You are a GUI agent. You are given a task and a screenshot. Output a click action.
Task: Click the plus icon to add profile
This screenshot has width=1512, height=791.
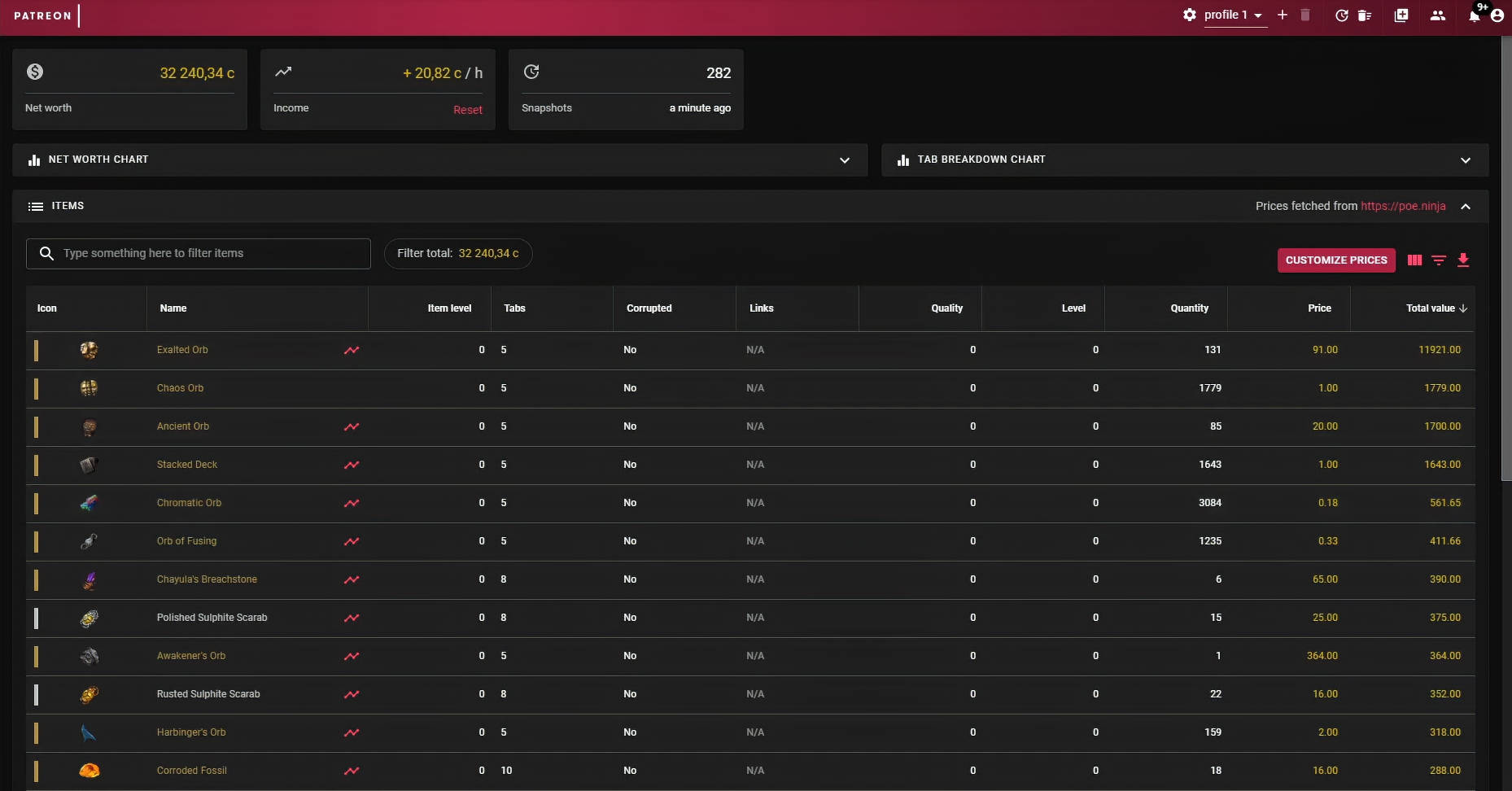coord(1283,15)
